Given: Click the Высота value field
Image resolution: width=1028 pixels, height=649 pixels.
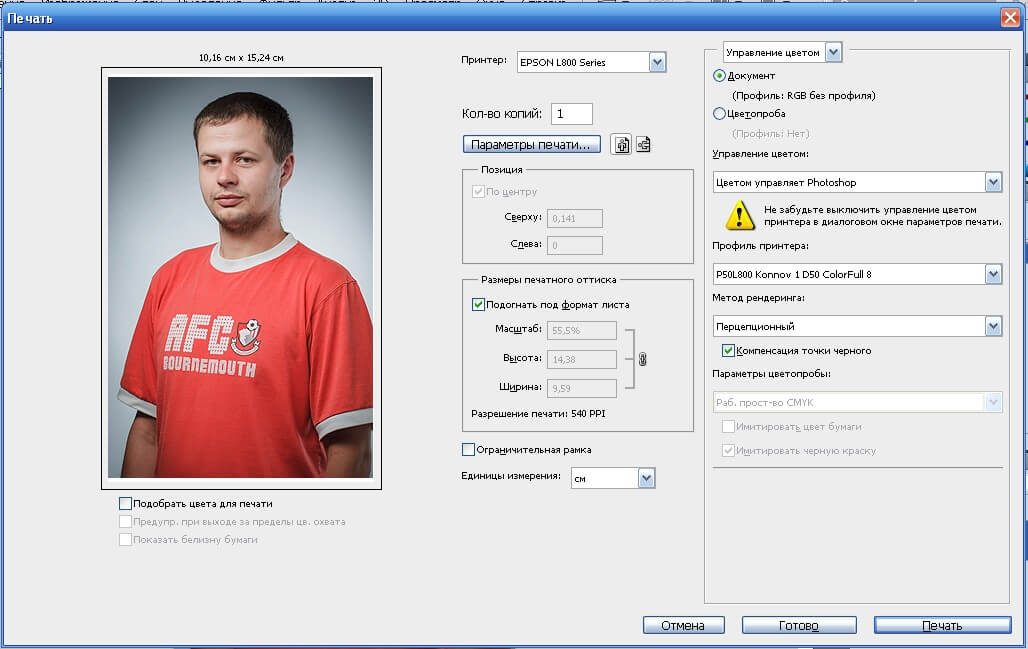Looking at the screenshot, I should point(582,359).
